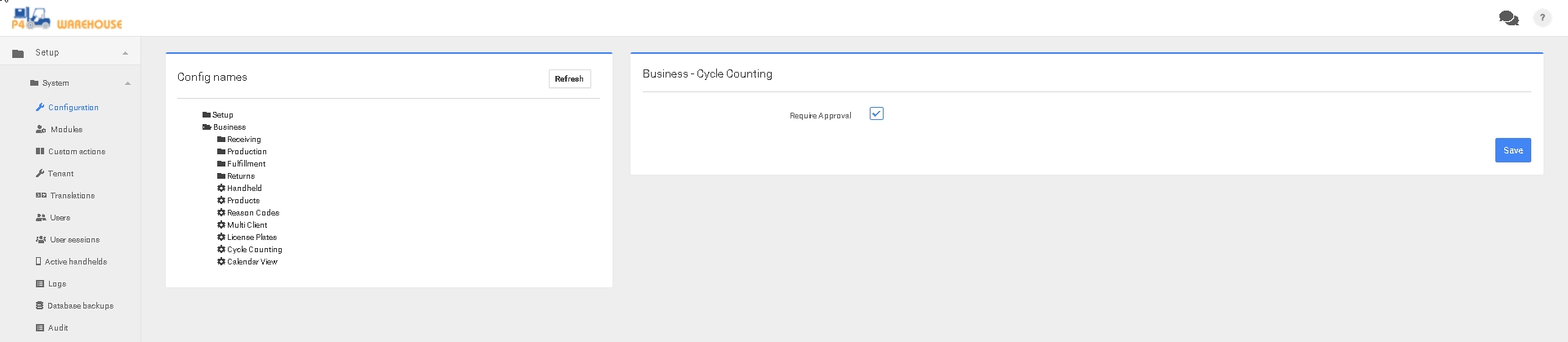This screenshot has width=1568, height=342.
Task: Uncheck the Require Approval checkbox
Action: click(x=876, y=114)
